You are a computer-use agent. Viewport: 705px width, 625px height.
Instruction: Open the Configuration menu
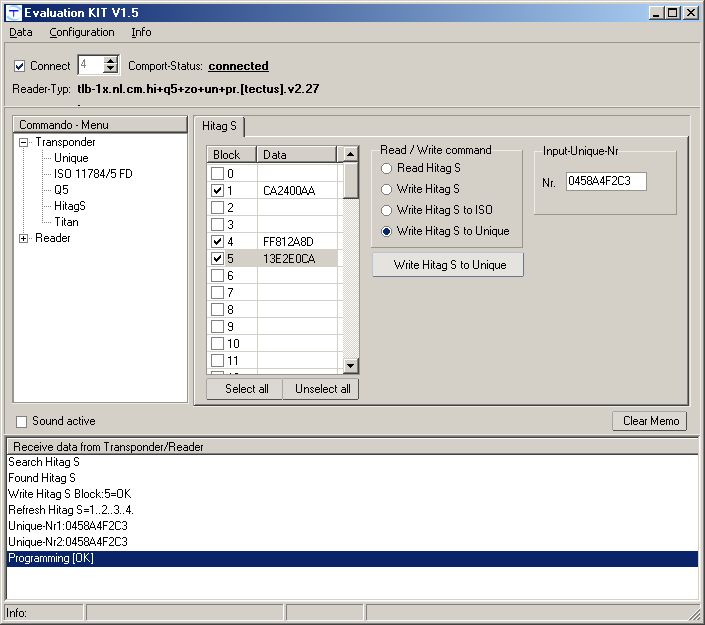click(82, 32)
